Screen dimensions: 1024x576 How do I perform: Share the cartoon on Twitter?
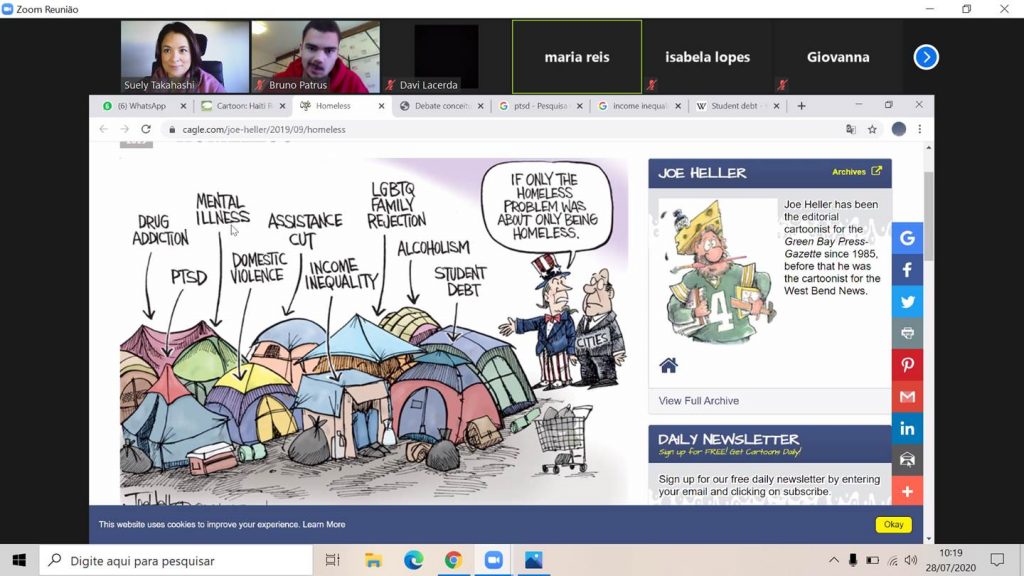click(907, 302)
